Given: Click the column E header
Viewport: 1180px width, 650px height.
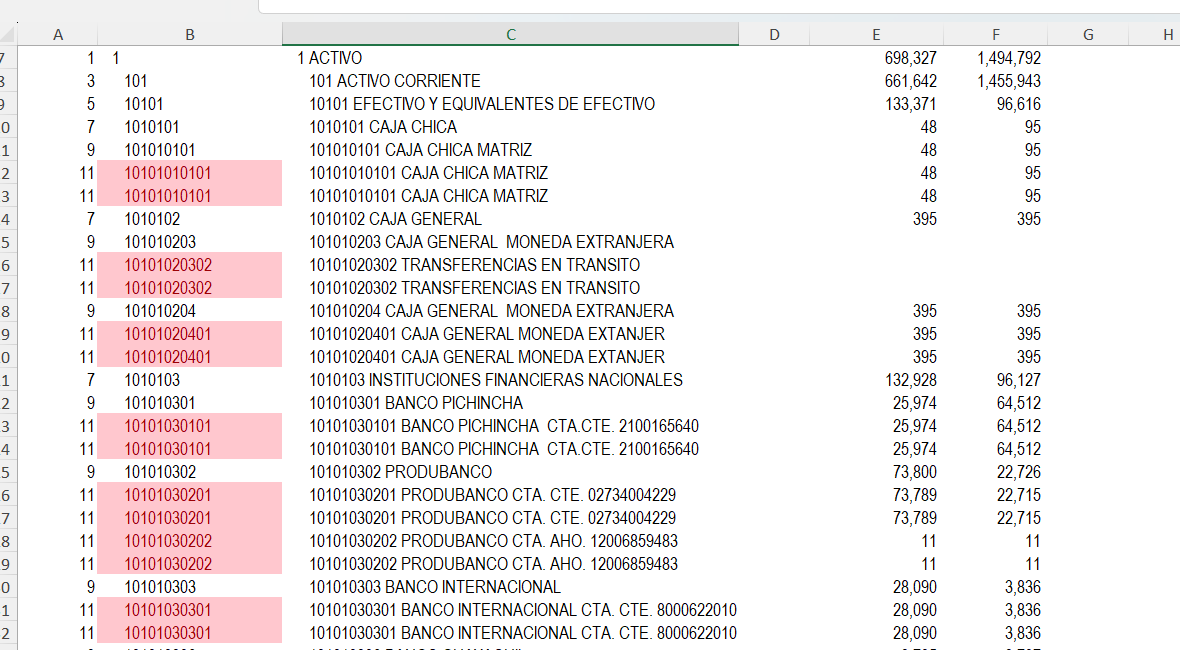Looking at the screenshot, I should [x=876, y=35].
